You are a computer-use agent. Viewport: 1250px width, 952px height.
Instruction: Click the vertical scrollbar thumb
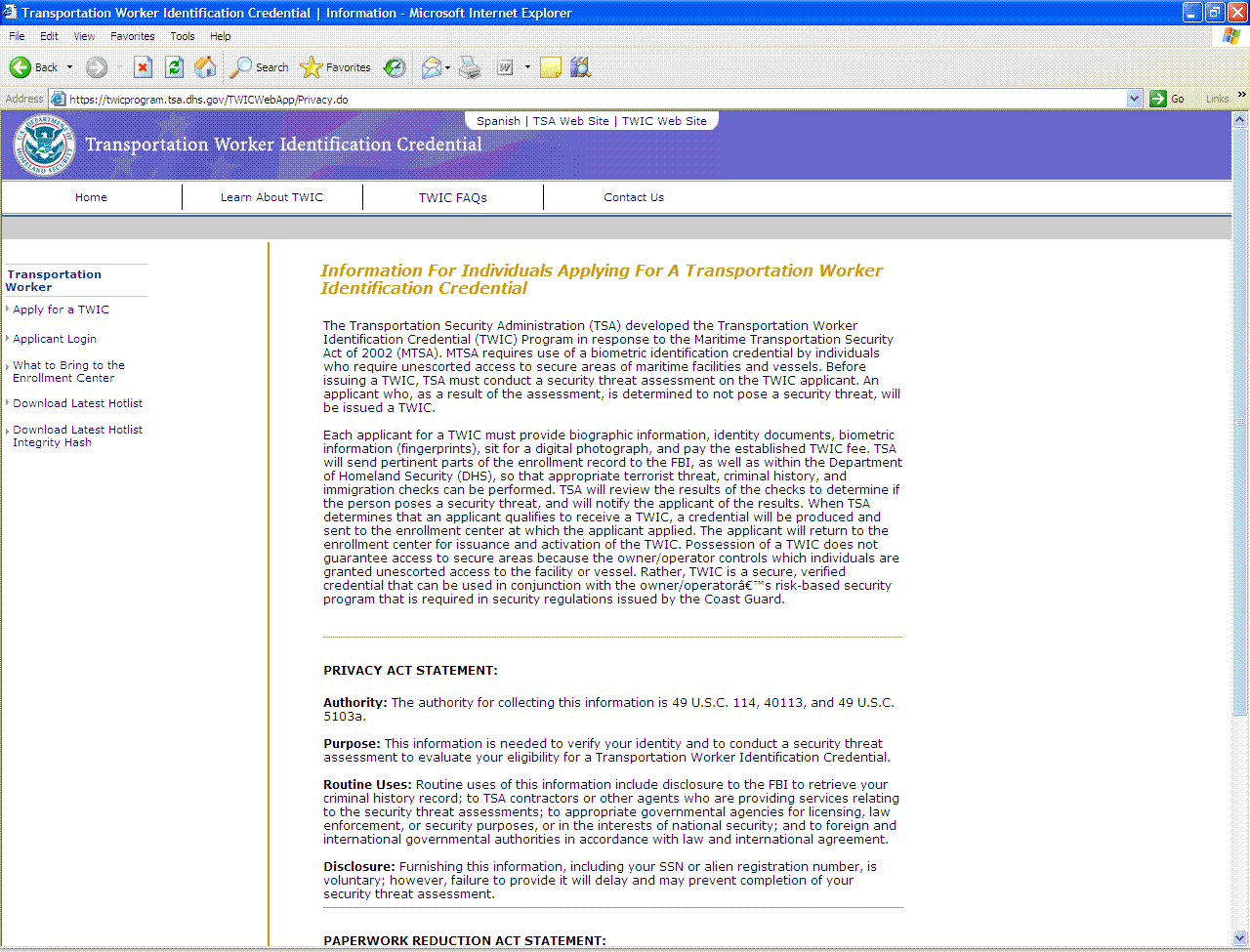pyautogui.click(x=1240, y=420)
